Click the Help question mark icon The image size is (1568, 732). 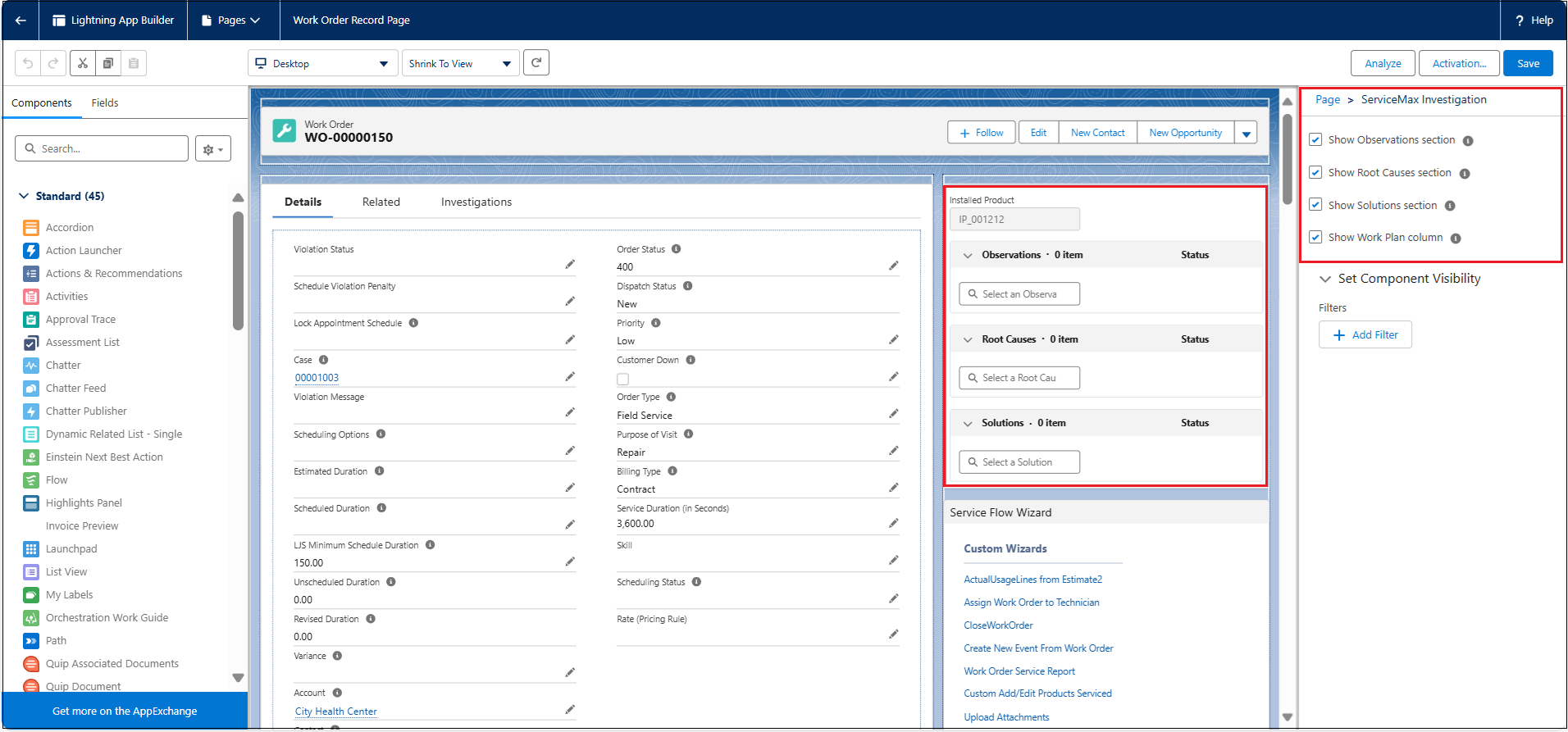pyautogui.click(x=1520, y=20)
